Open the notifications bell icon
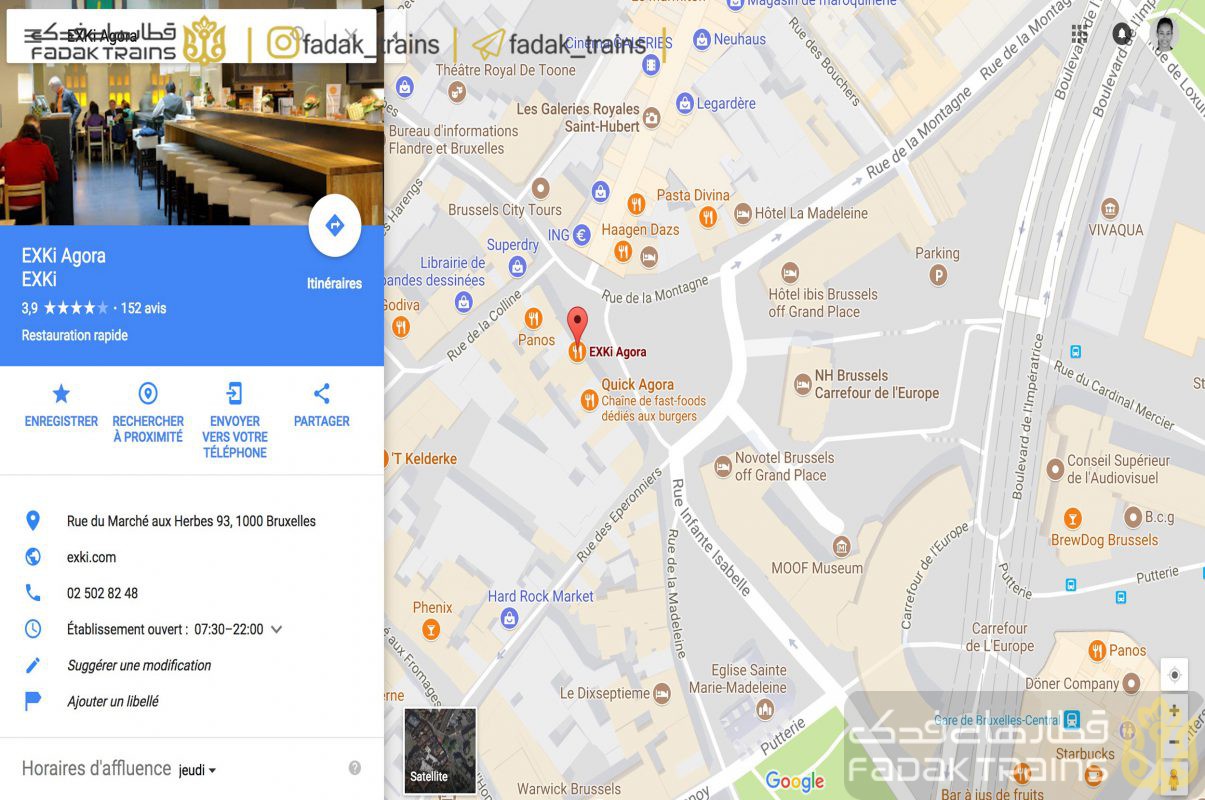 point(1122,34)
